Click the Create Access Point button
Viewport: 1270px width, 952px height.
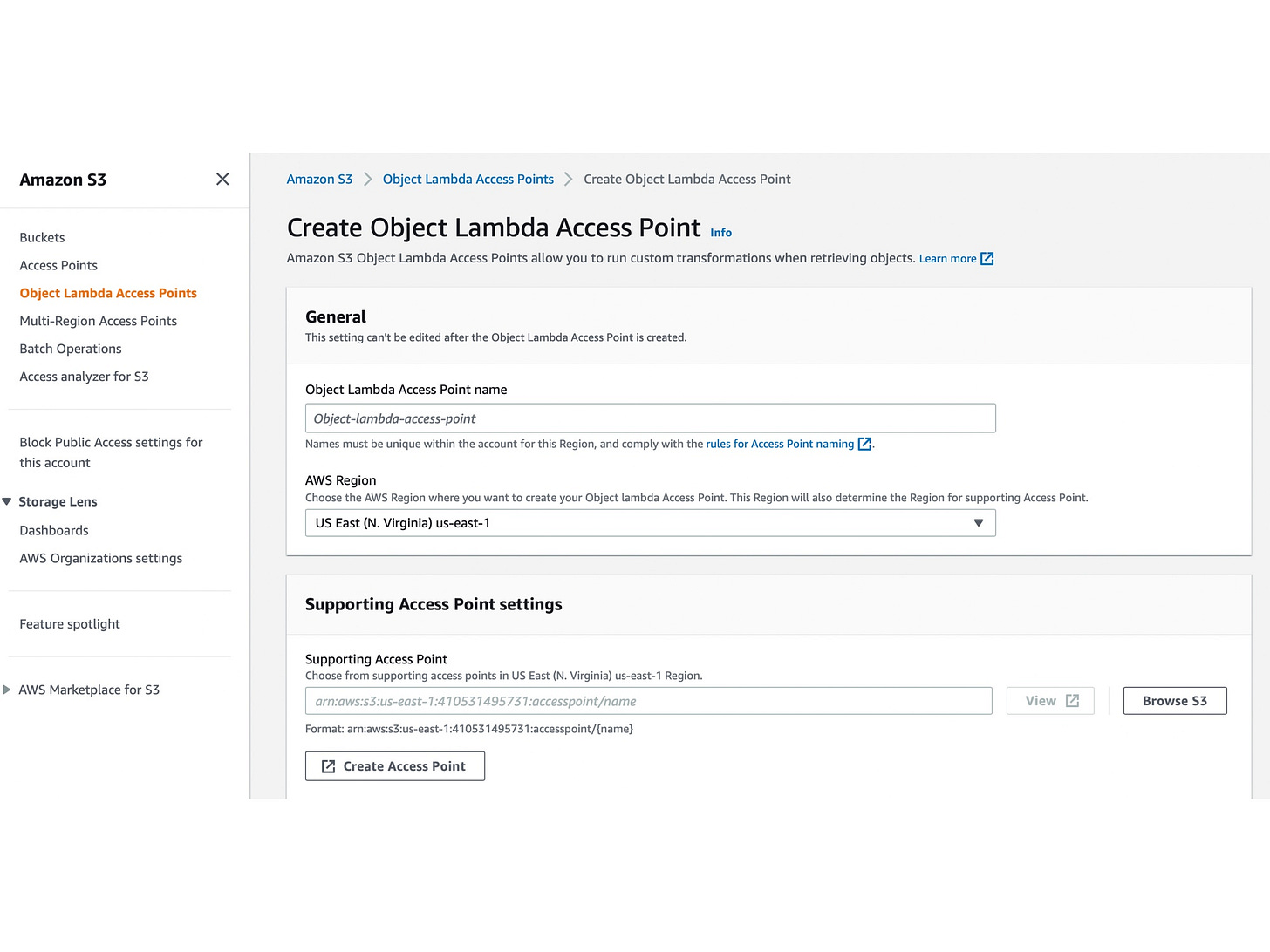tap(395, 766)
